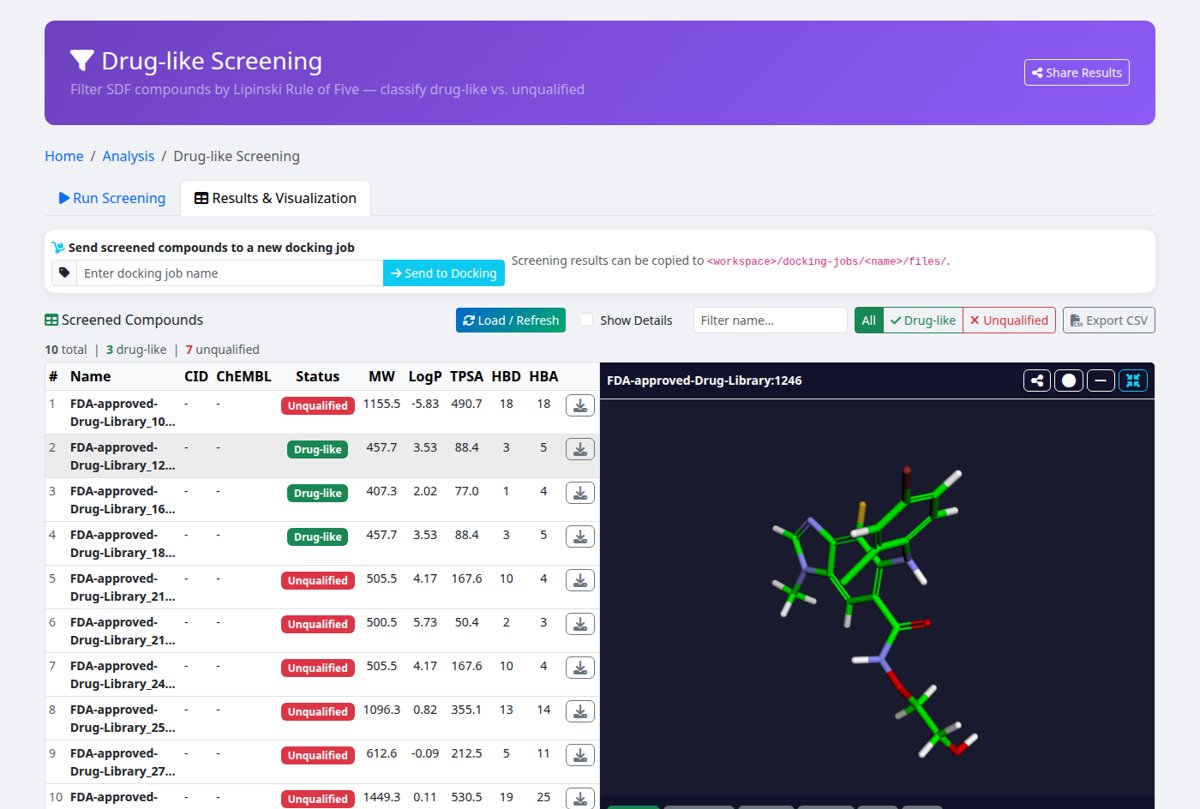Filter to Unqualified compounds only
The height and width of the screenshot is (809, 1200).
[1009, 320]
